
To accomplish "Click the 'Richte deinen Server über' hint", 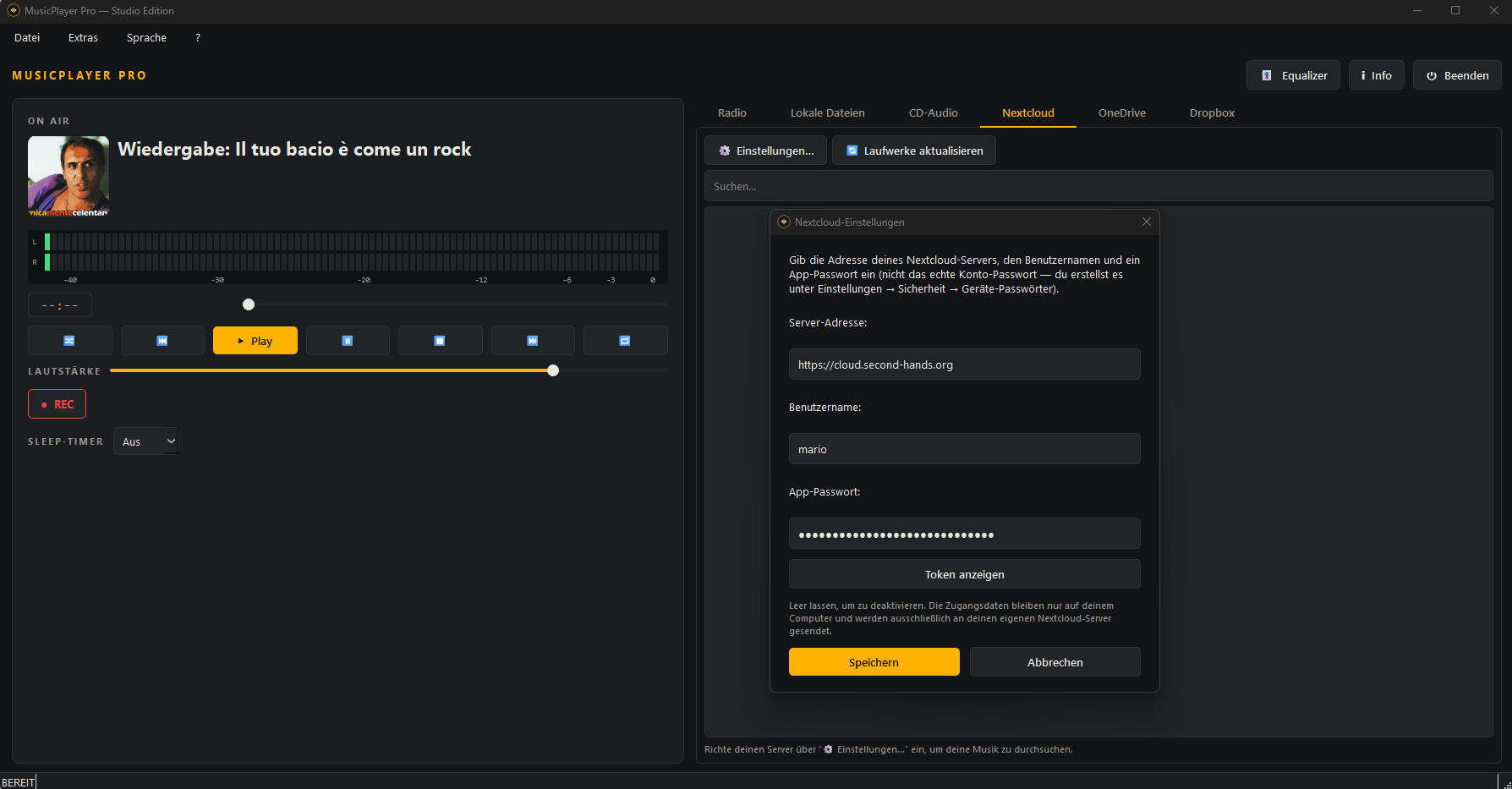I will point(889,749).
